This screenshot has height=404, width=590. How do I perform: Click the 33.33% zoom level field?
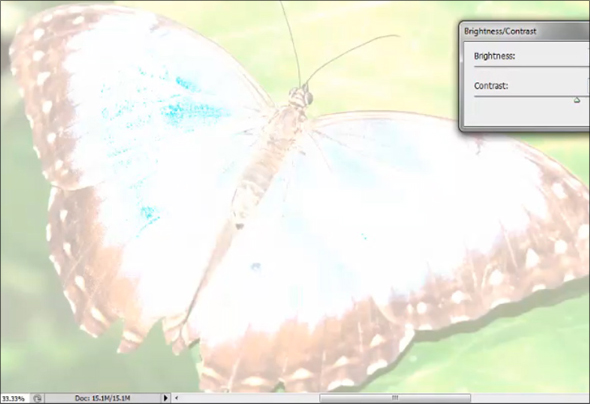point(13,398)
